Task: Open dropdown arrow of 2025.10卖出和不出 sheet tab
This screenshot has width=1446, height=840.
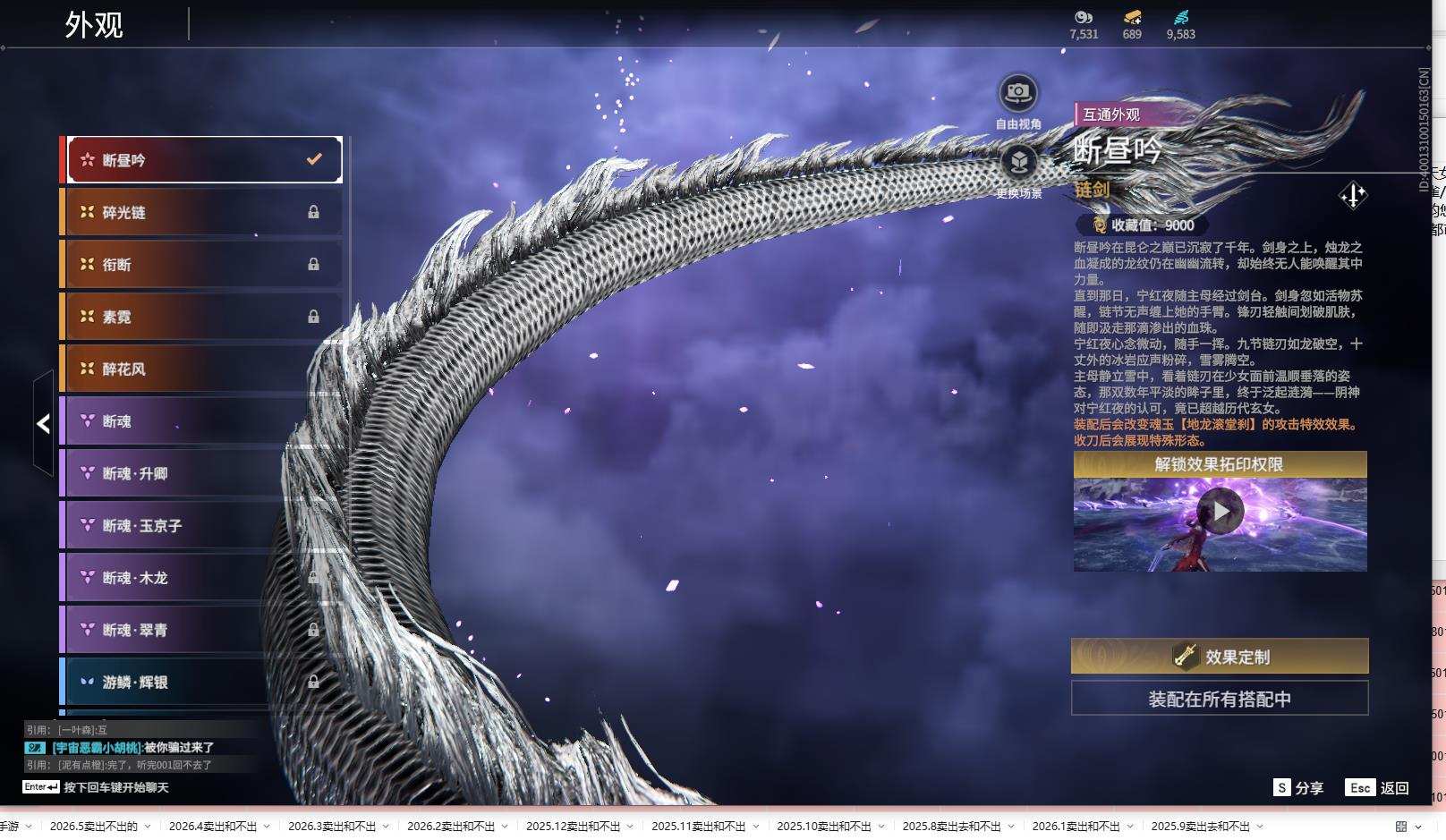Action: [880, 827]
